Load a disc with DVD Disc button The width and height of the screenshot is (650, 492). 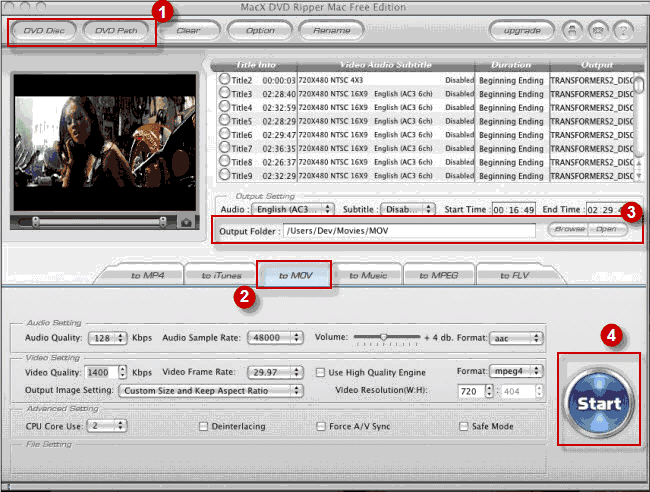coord(44,30)
